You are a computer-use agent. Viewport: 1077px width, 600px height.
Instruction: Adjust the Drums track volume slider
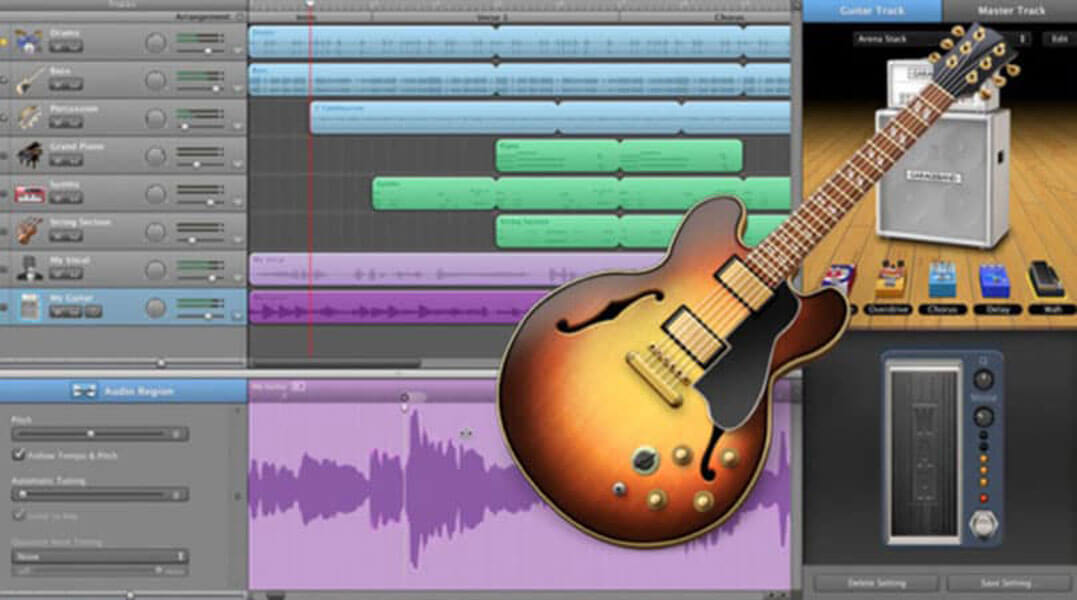coord(200,51)
